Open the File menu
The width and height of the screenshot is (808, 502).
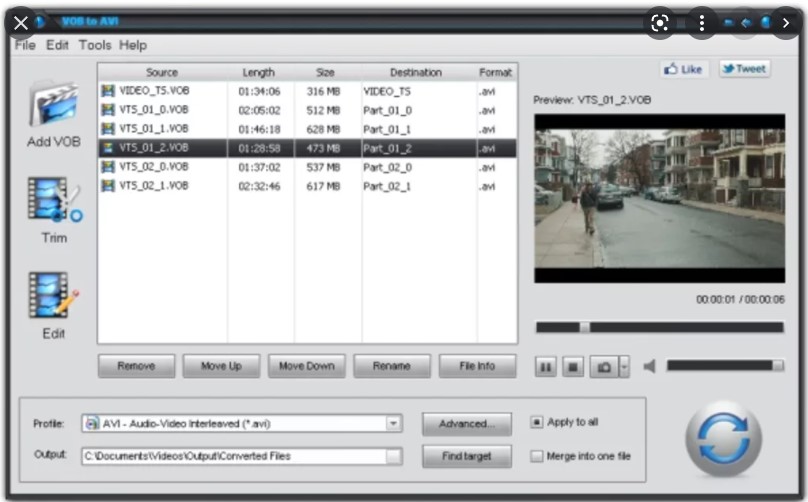tap(25, 45)
